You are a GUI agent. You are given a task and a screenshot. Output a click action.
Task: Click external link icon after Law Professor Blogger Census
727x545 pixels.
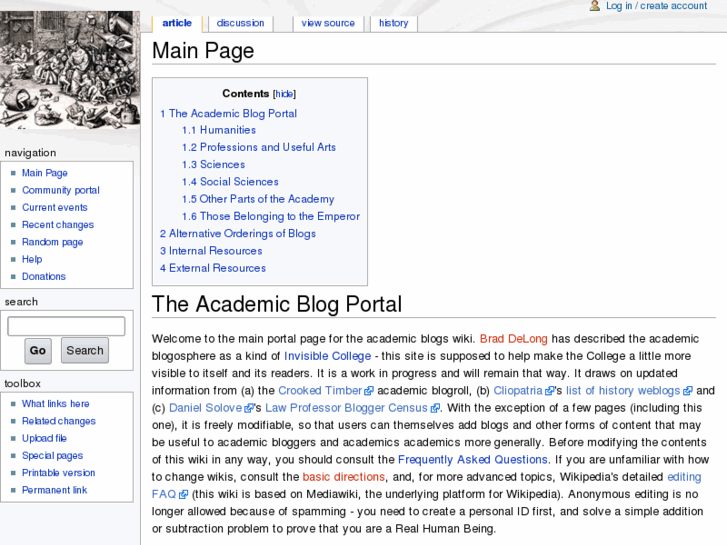click(434, 408)
